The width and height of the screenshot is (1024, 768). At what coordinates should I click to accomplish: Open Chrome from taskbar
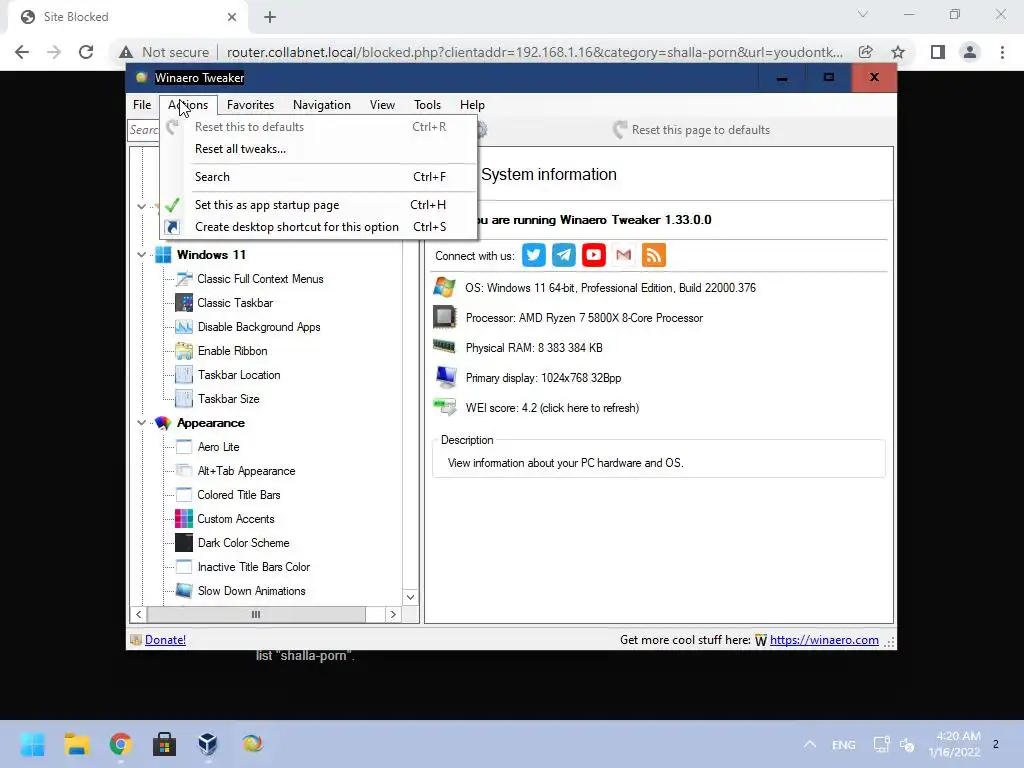coord(121,744)
